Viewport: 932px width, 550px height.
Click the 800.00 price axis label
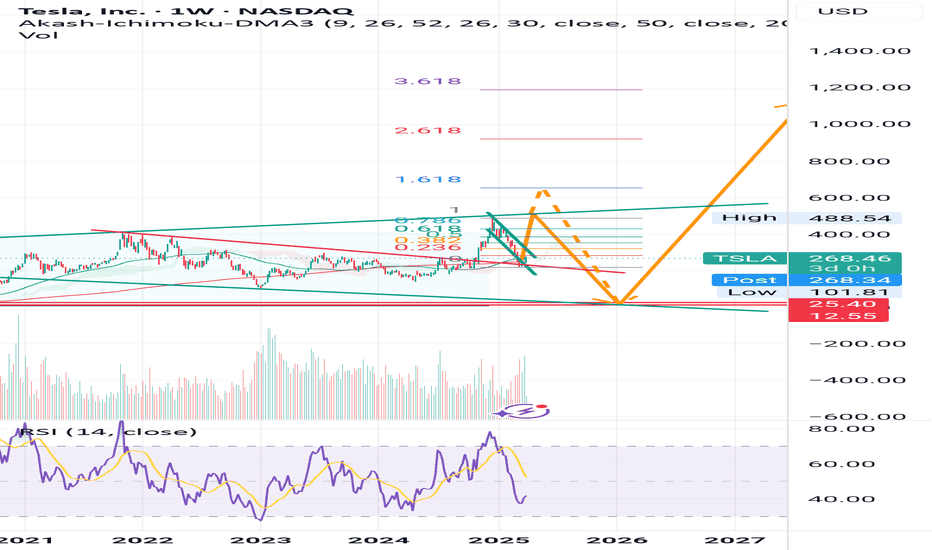(849, 161)
